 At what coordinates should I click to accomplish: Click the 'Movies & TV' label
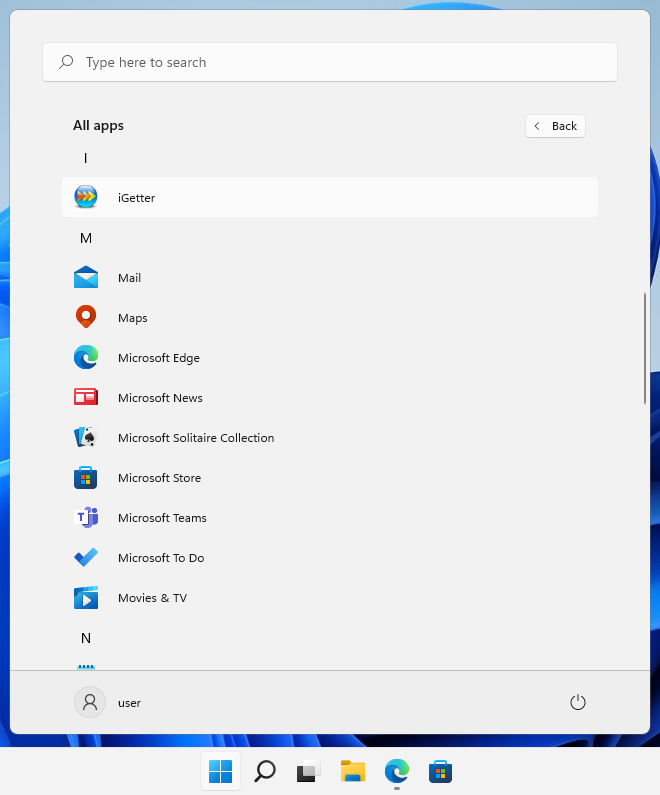point(153,598)
